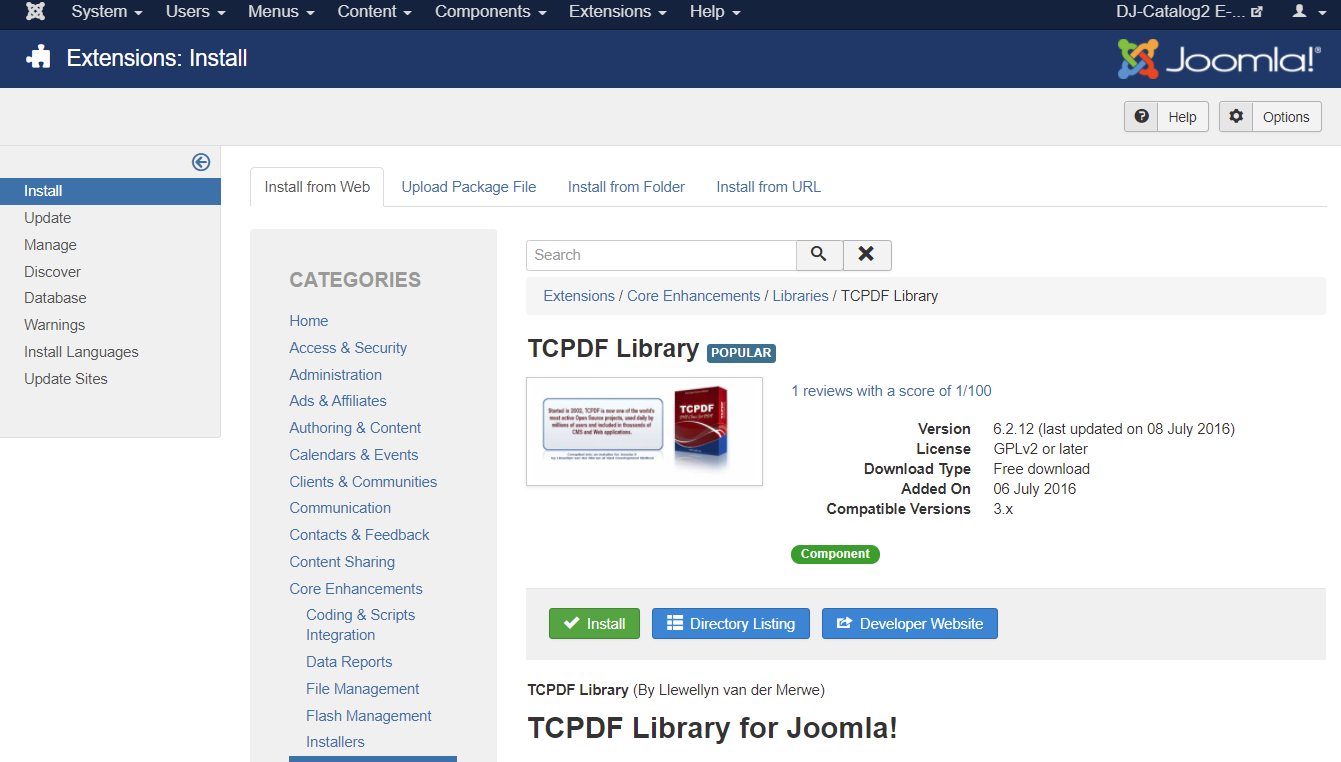Click the Libraries breadcrumb link

[800, 296]
